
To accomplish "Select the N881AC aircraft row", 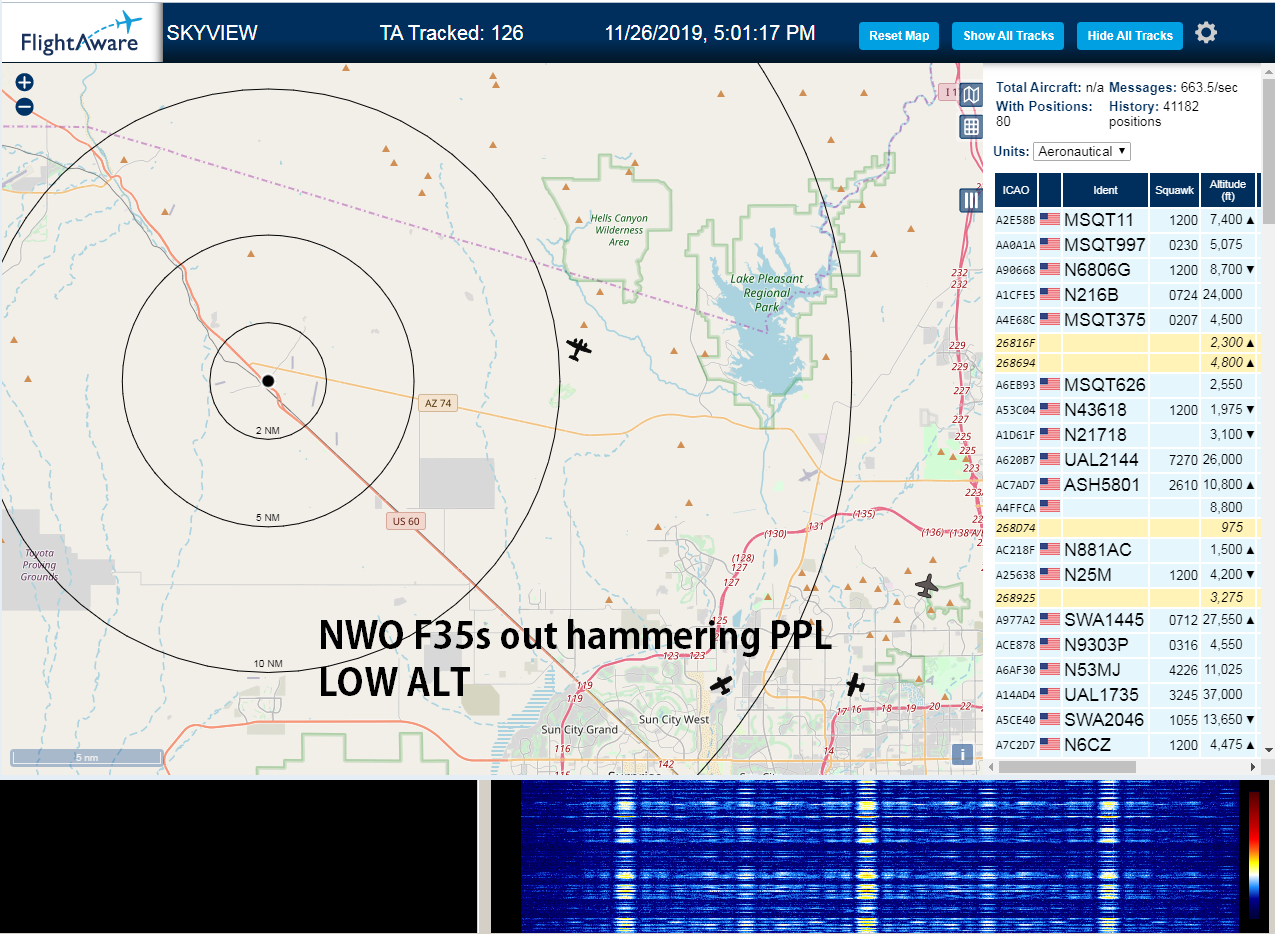I will 1125,550.
